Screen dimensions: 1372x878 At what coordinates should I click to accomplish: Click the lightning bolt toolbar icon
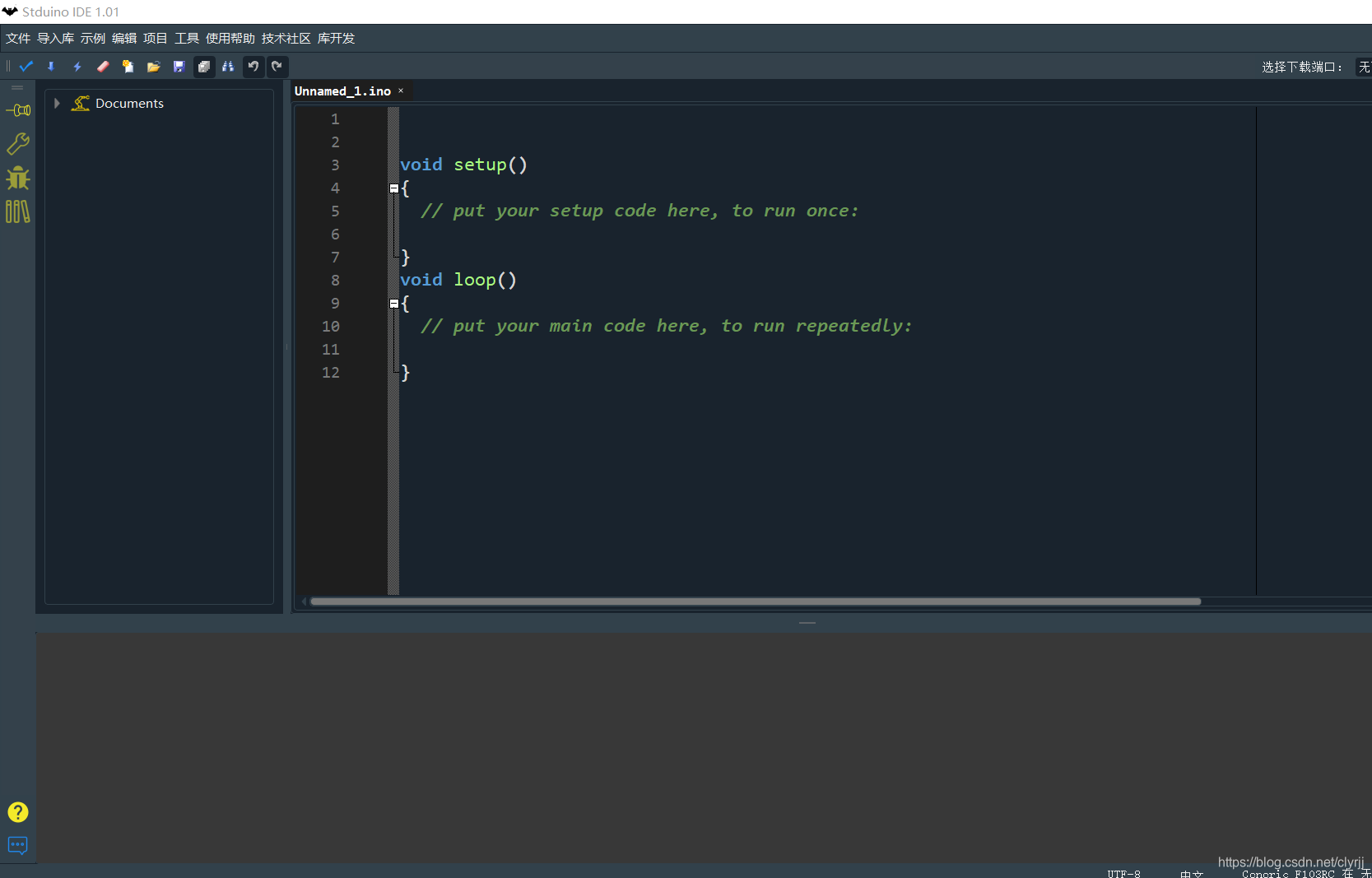(x=77, y=67)
